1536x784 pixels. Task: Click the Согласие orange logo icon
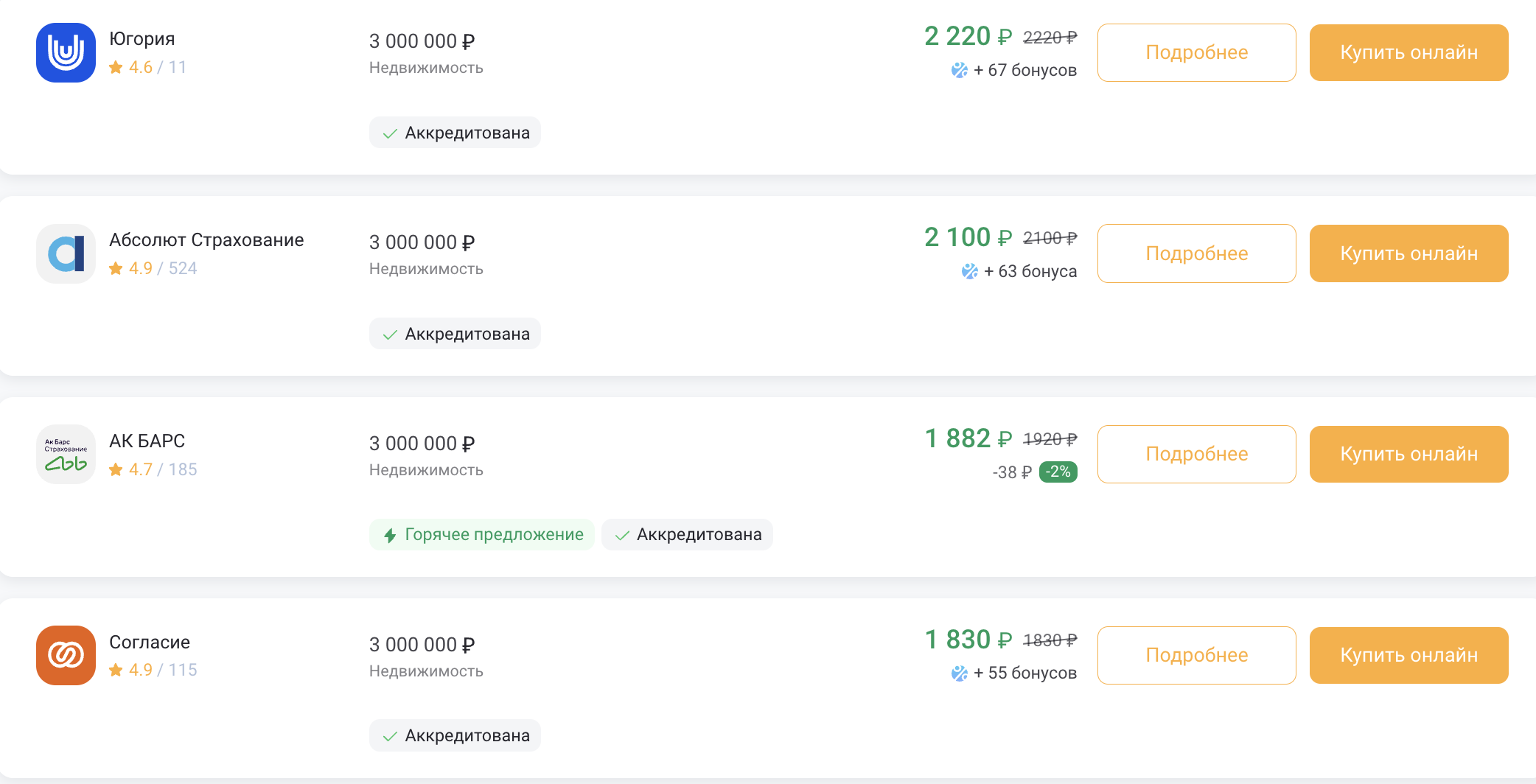(x=66, y=655)
